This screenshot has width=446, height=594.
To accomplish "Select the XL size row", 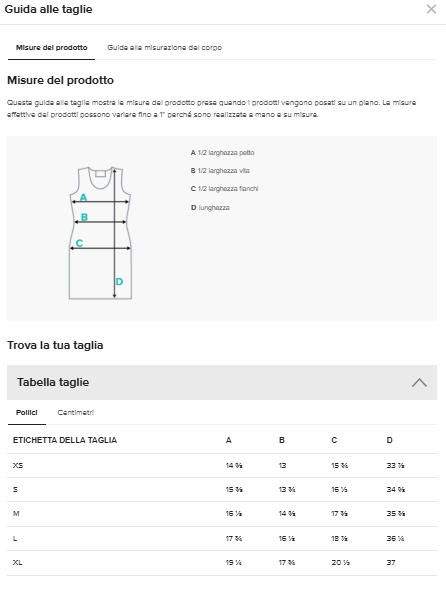I will pyautogui.click(x=222, y=563).
